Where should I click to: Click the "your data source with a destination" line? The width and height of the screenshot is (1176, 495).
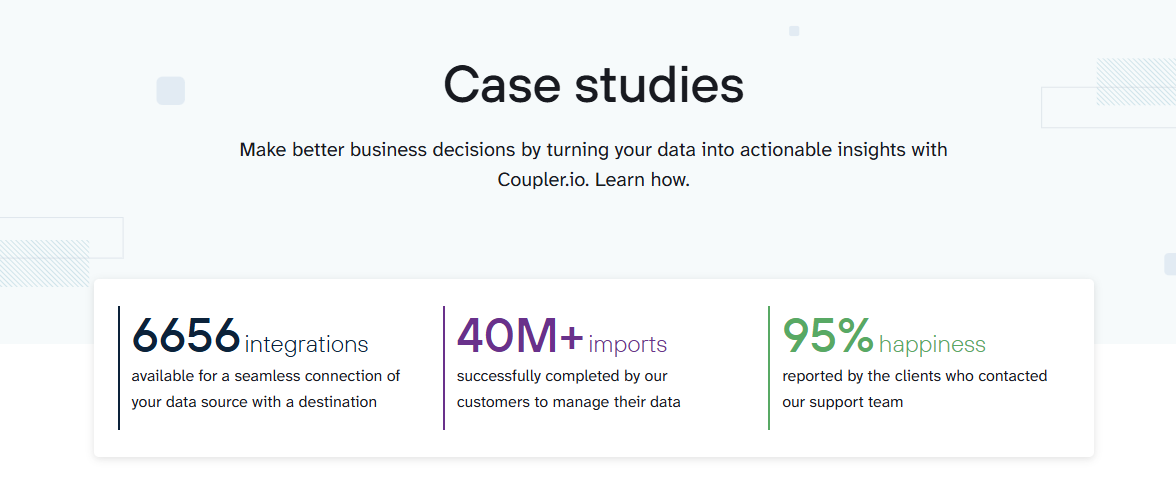click(x=254, y=402)
